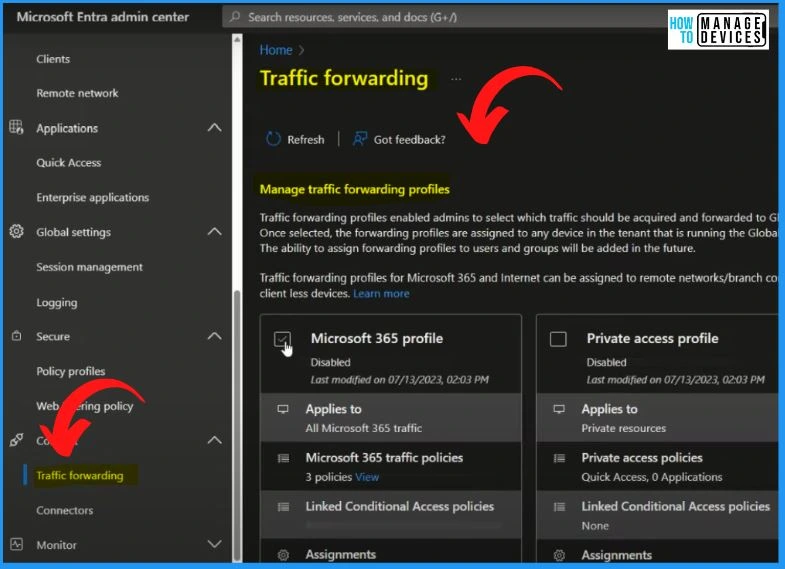Click the Got feedback? button

coord(399,139)
